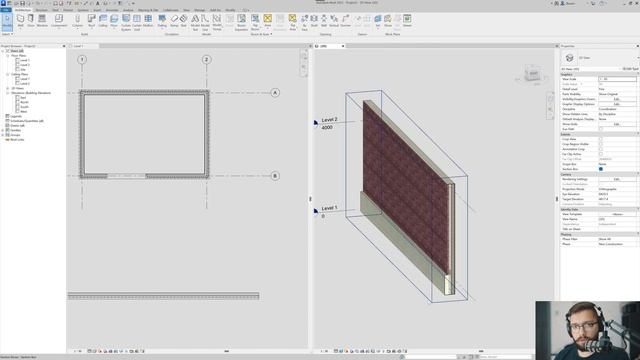Select Site floor plan in Project Browser
This screenshot has width=640, height=360.
(23, 70)
